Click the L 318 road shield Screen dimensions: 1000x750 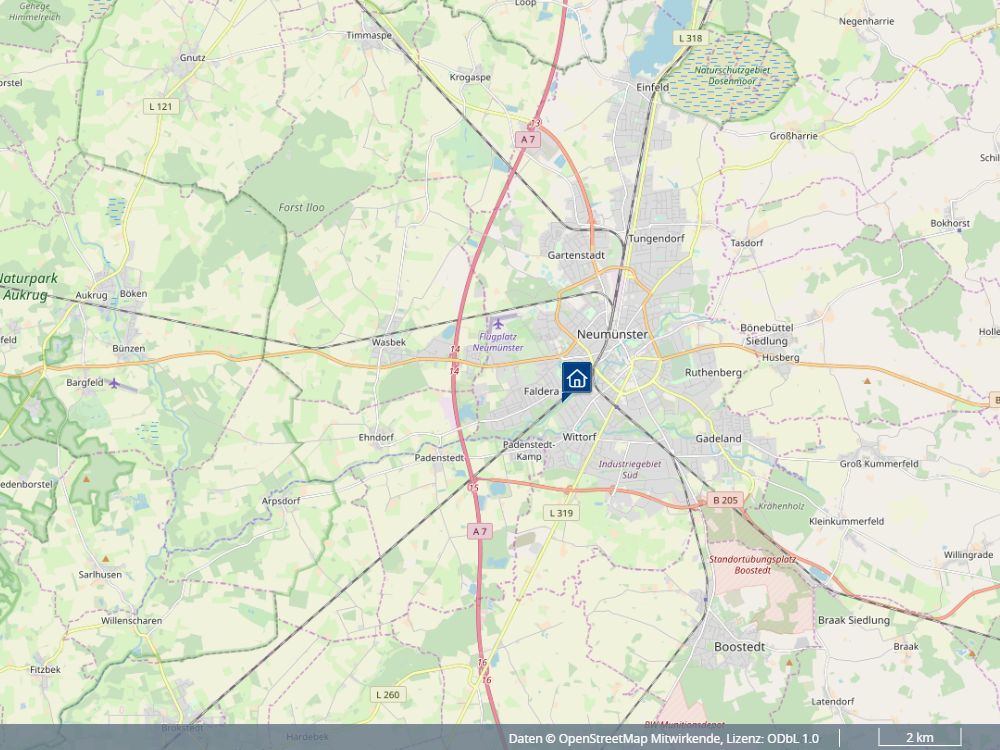691,38
